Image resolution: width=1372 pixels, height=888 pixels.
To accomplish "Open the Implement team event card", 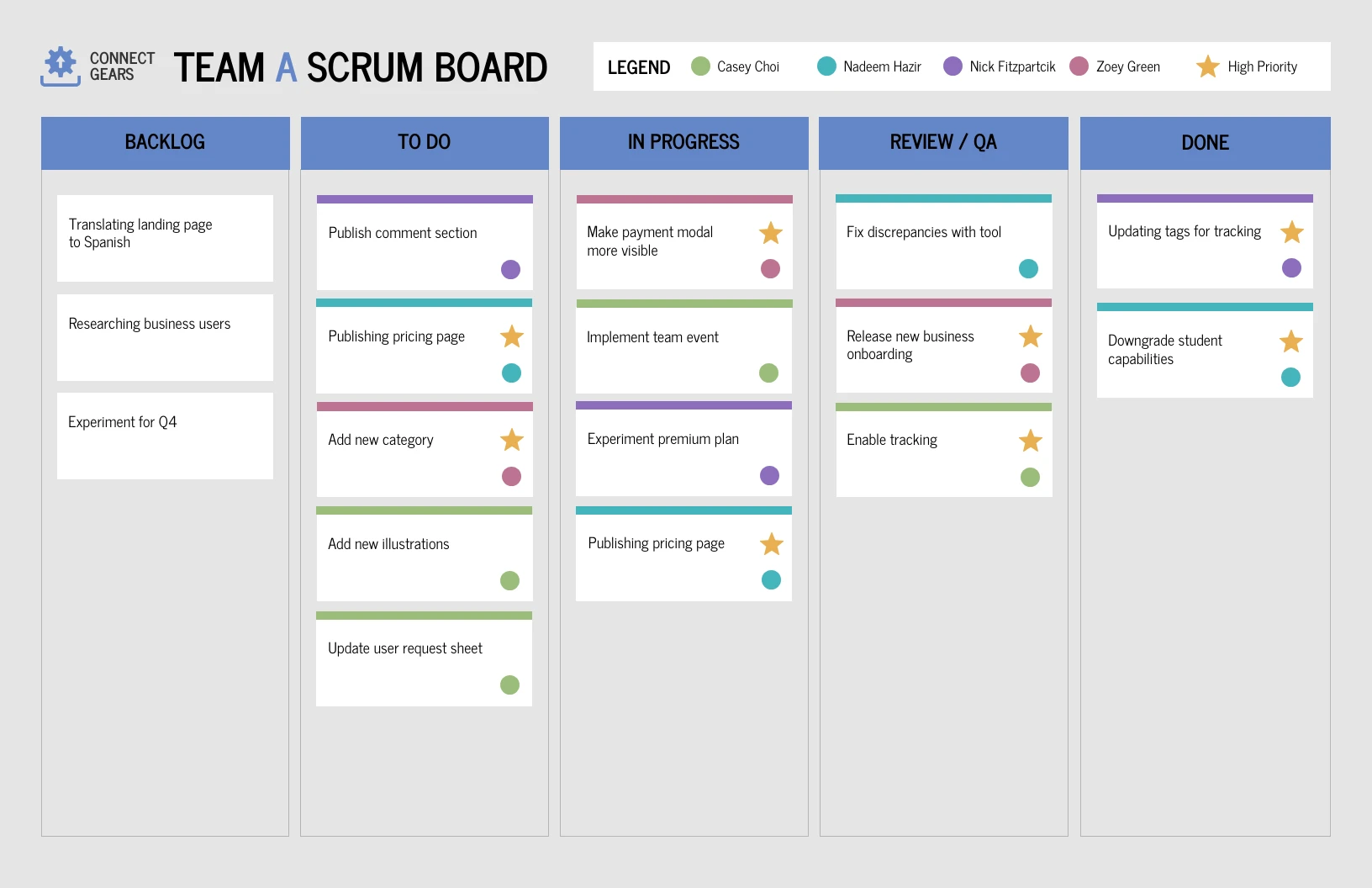I will point(684,346).
